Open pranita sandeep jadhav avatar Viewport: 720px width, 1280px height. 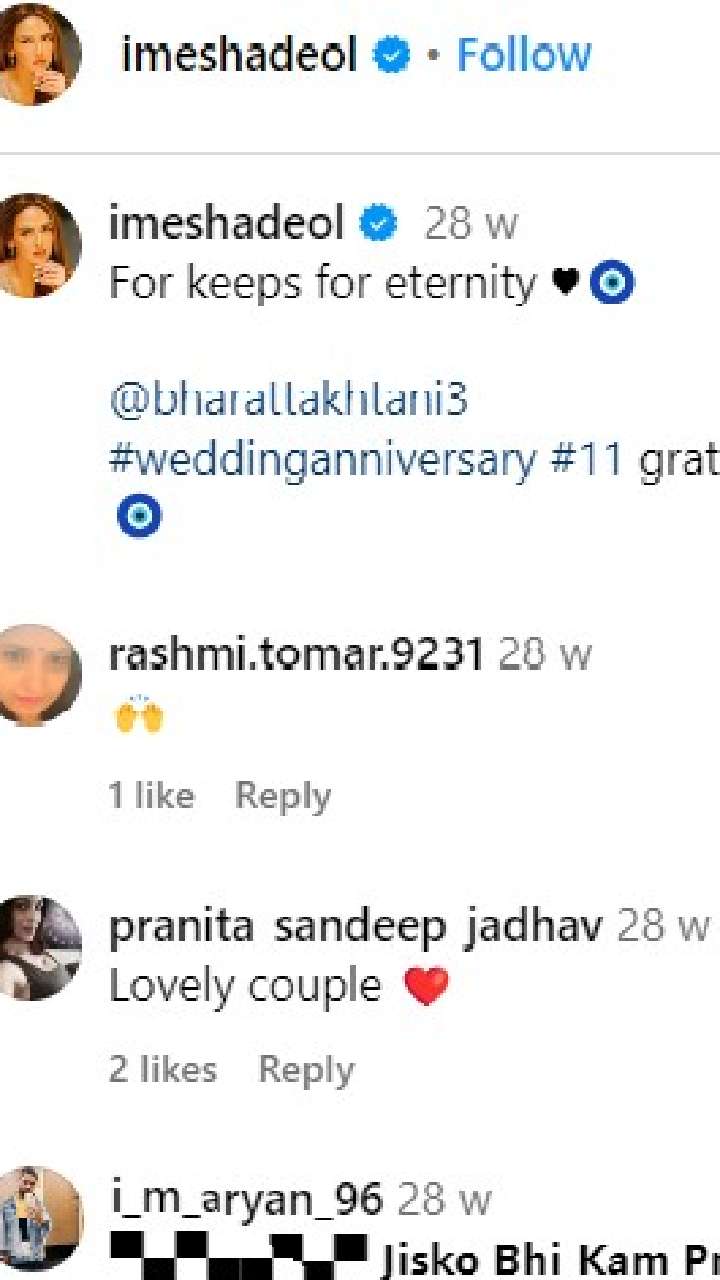(x=39, y=947)
